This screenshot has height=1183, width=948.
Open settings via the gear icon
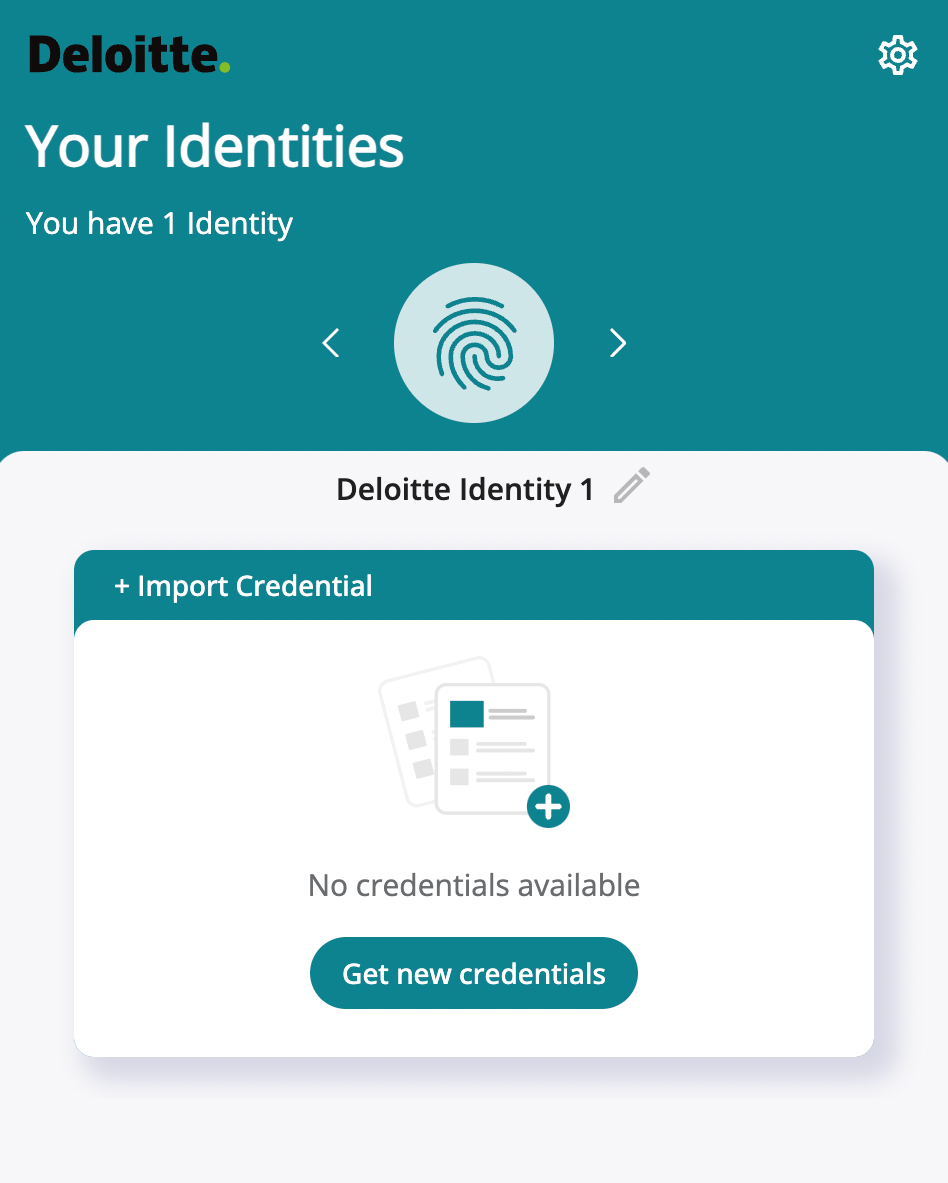tap(897, 55)
